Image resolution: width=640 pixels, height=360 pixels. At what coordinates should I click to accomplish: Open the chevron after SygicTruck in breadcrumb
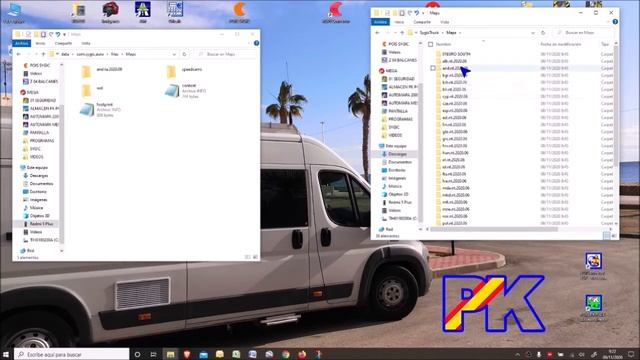tap(443, 33)
